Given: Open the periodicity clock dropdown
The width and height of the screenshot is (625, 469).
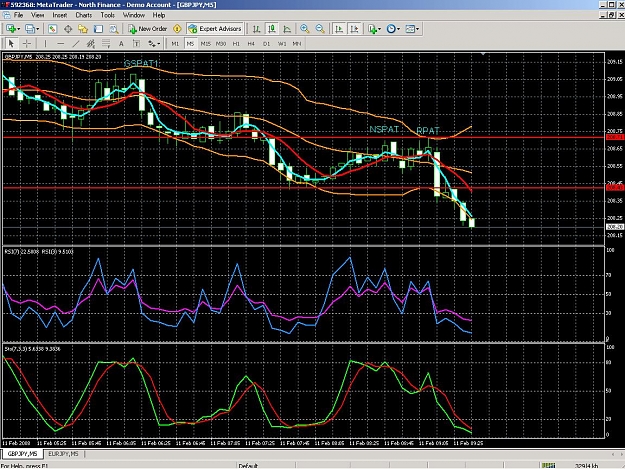Looking at the screenshot, I should point(398,29).
